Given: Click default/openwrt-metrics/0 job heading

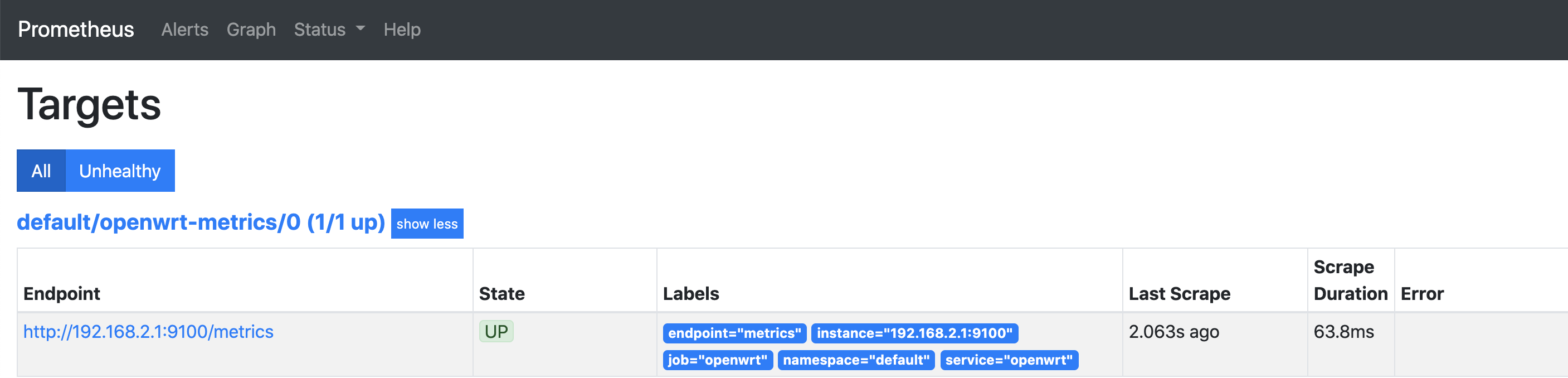Looking at the screenshot, I should (x=200, y=223).
